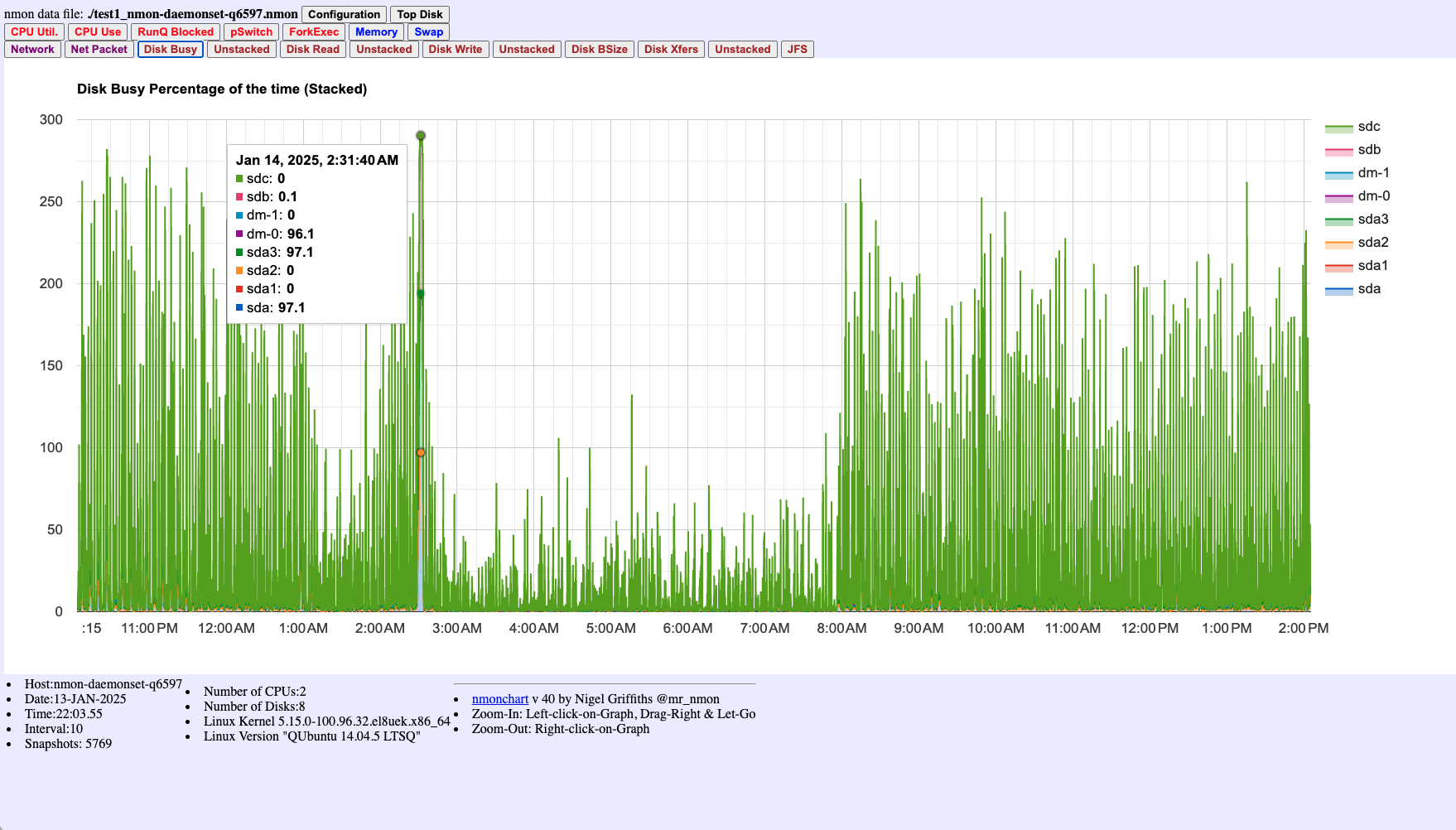
Task: Open the Disk Read chart
Action: [x=312, y=49]
